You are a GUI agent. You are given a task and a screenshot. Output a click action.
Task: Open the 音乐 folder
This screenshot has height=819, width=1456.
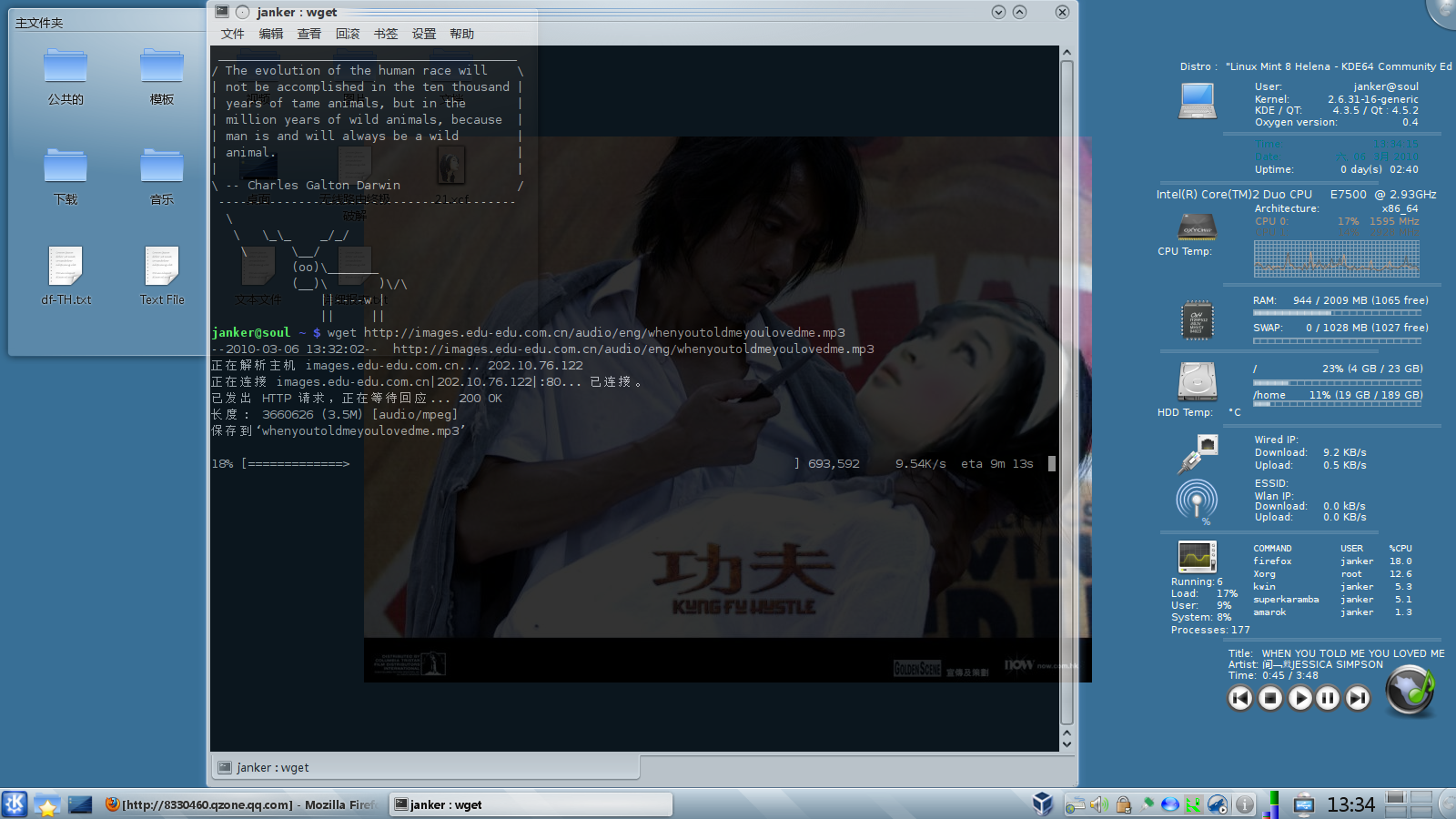[162, 177]
